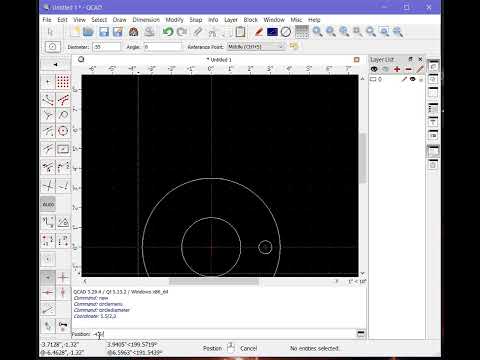This screenshot has width=480, height=360.
Task: Open the Help menu
Action: [314, 20]
